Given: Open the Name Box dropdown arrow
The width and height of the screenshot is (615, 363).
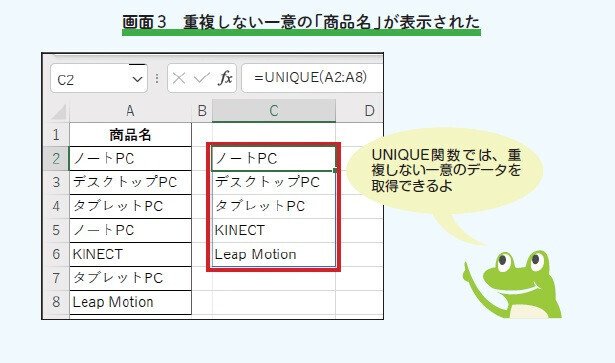Looking at the screenshot, I should [137, 79].
